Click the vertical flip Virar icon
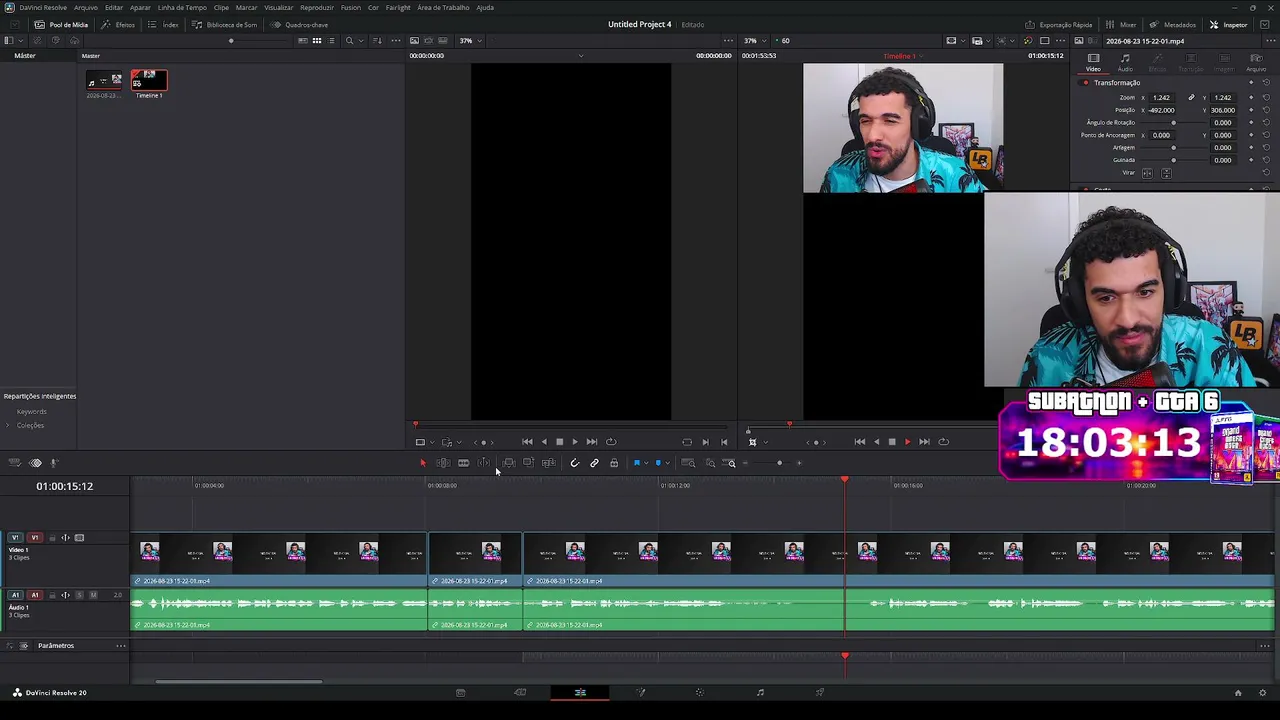Image resolution: width=1280 pixels, height=720 pixels. coord(1164,173)
